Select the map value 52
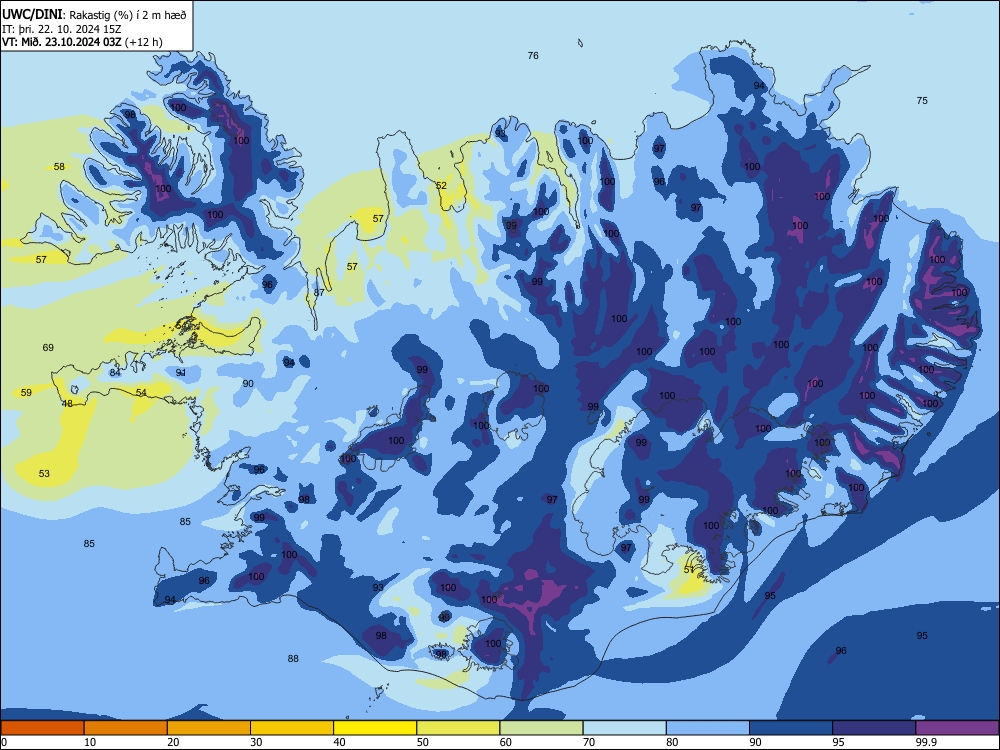The width and height of the screenshot is (1000, 750). pos(441,186)
